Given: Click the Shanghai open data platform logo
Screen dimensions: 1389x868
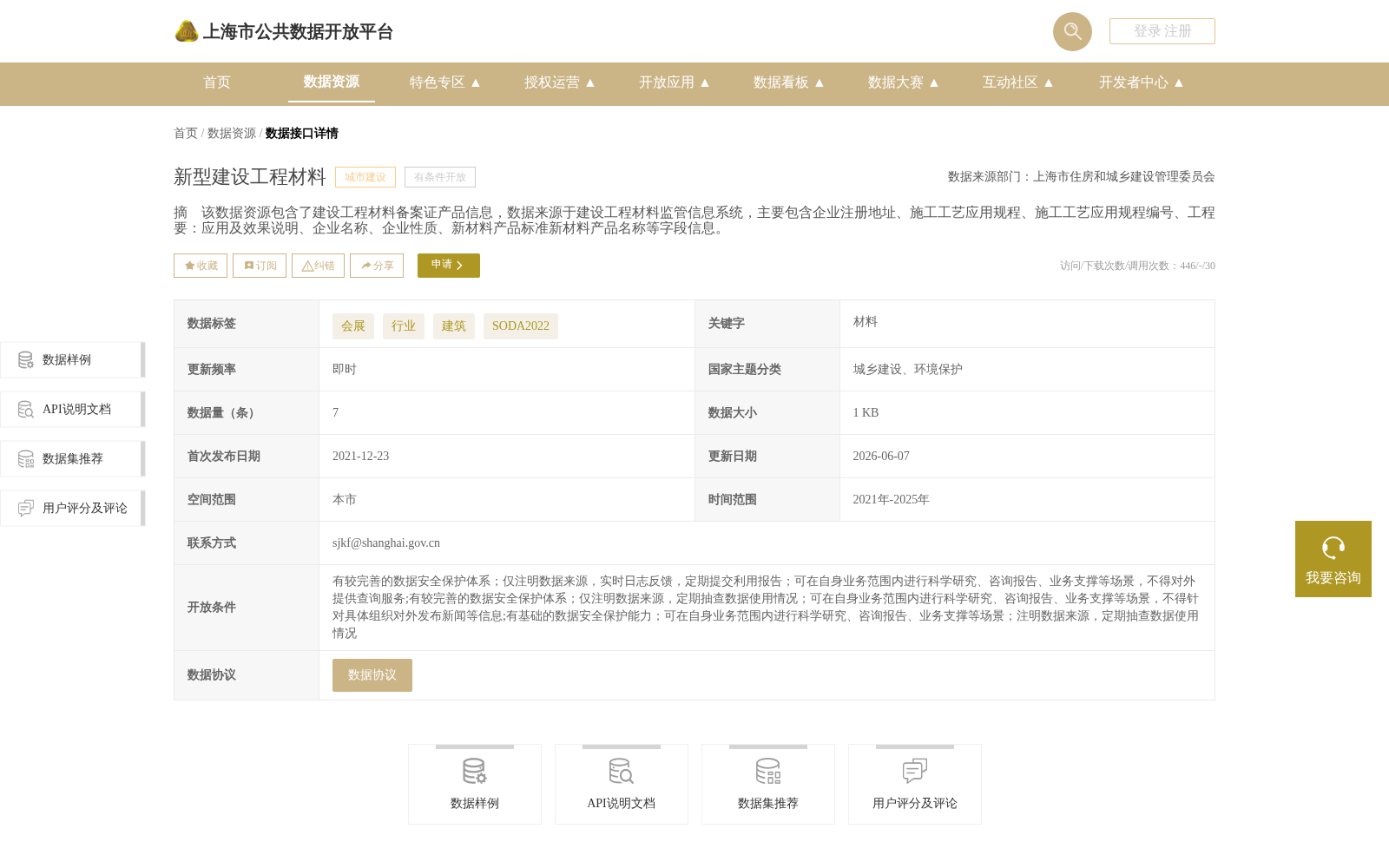Looking at the screenshot, I should [284, 32].
